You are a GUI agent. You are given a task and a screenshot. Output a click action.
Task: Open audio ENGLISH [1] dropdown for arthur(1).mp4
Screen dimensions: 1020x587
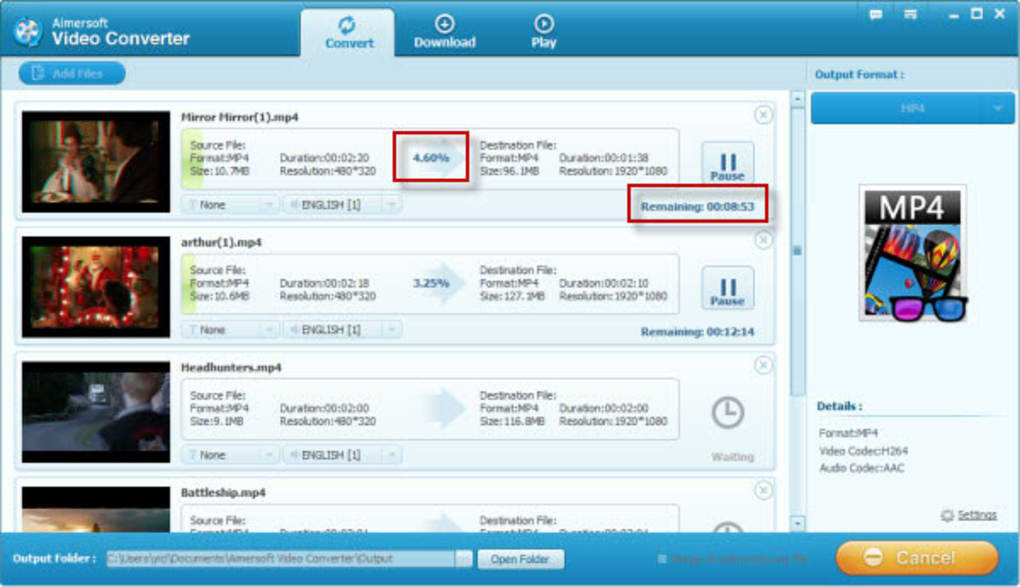coord(342,330)
